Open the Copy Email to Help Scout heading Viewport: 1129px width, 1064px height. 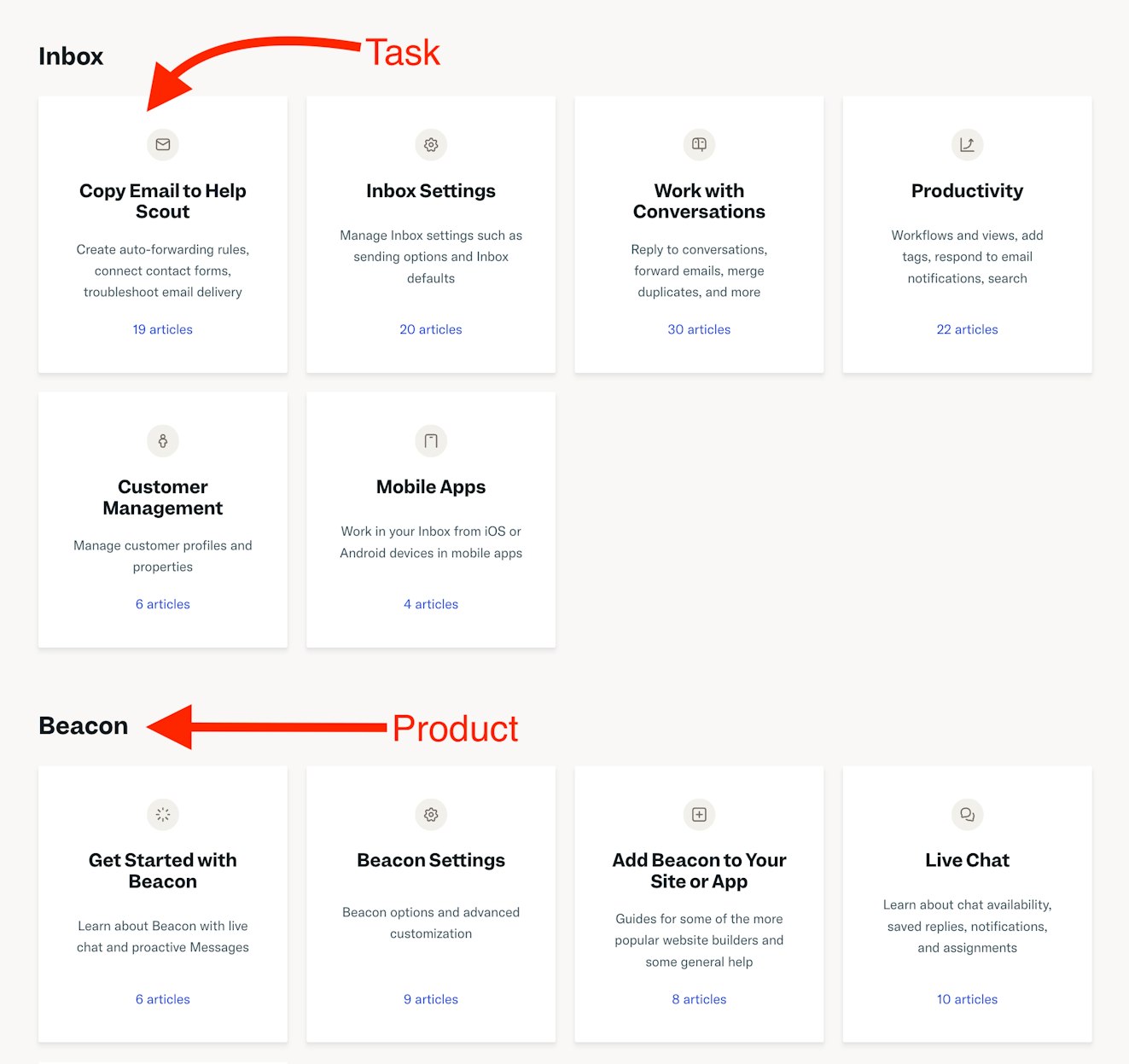point(163,201)
